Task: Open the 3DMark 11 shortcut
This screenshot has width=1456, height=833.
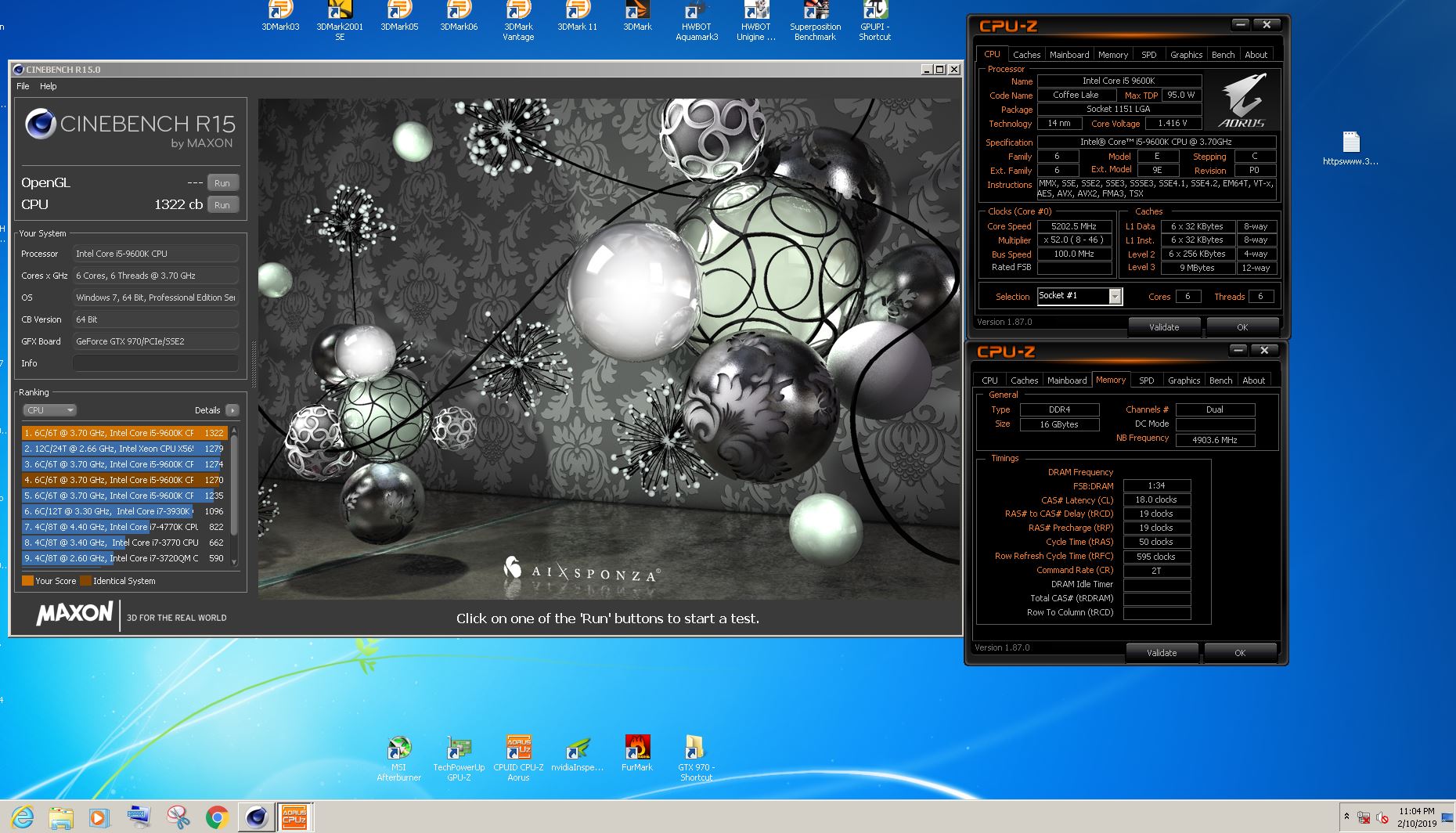Action: 578,16
